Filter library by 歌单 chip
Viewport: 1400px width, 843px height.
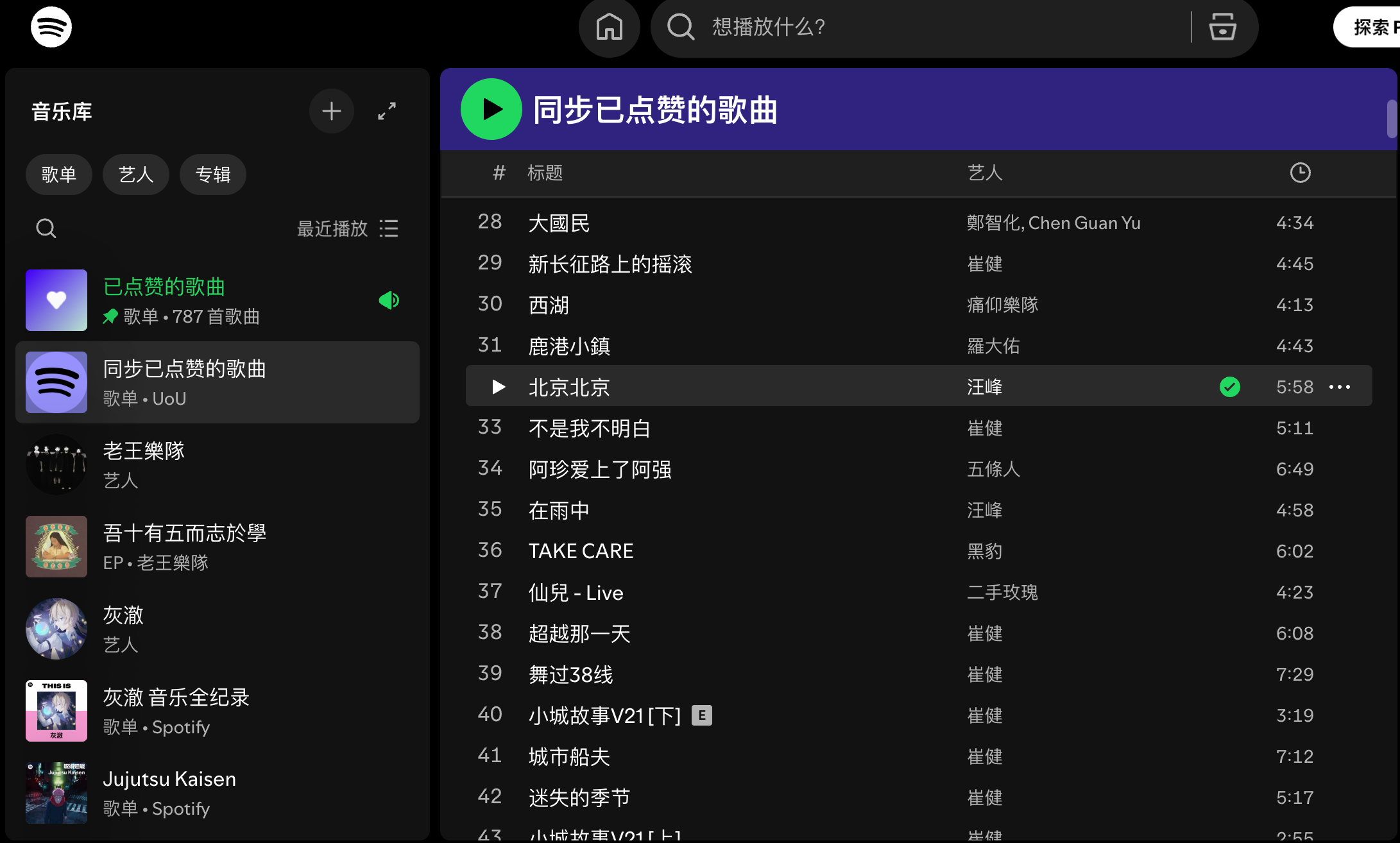59,175
